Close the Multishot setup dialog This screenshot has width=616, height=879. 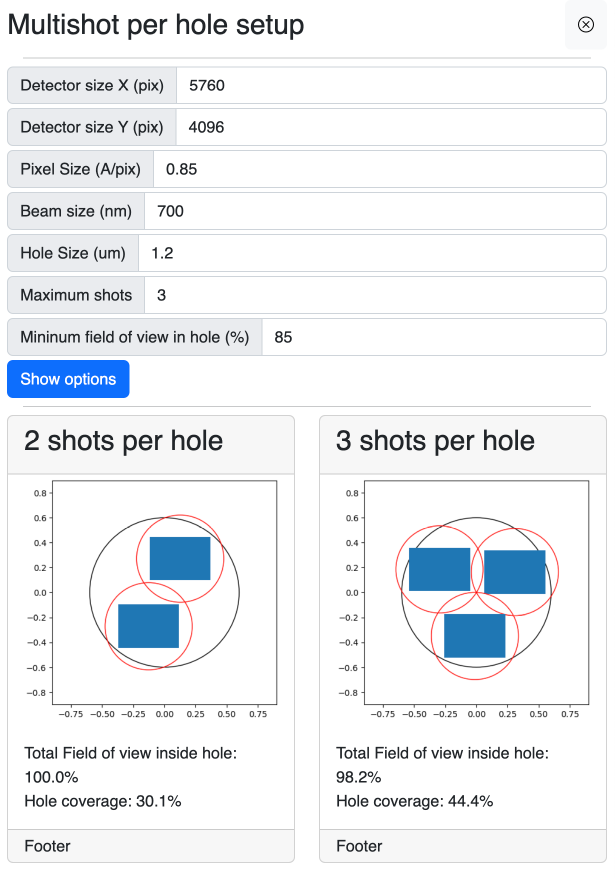coord(585,25)
